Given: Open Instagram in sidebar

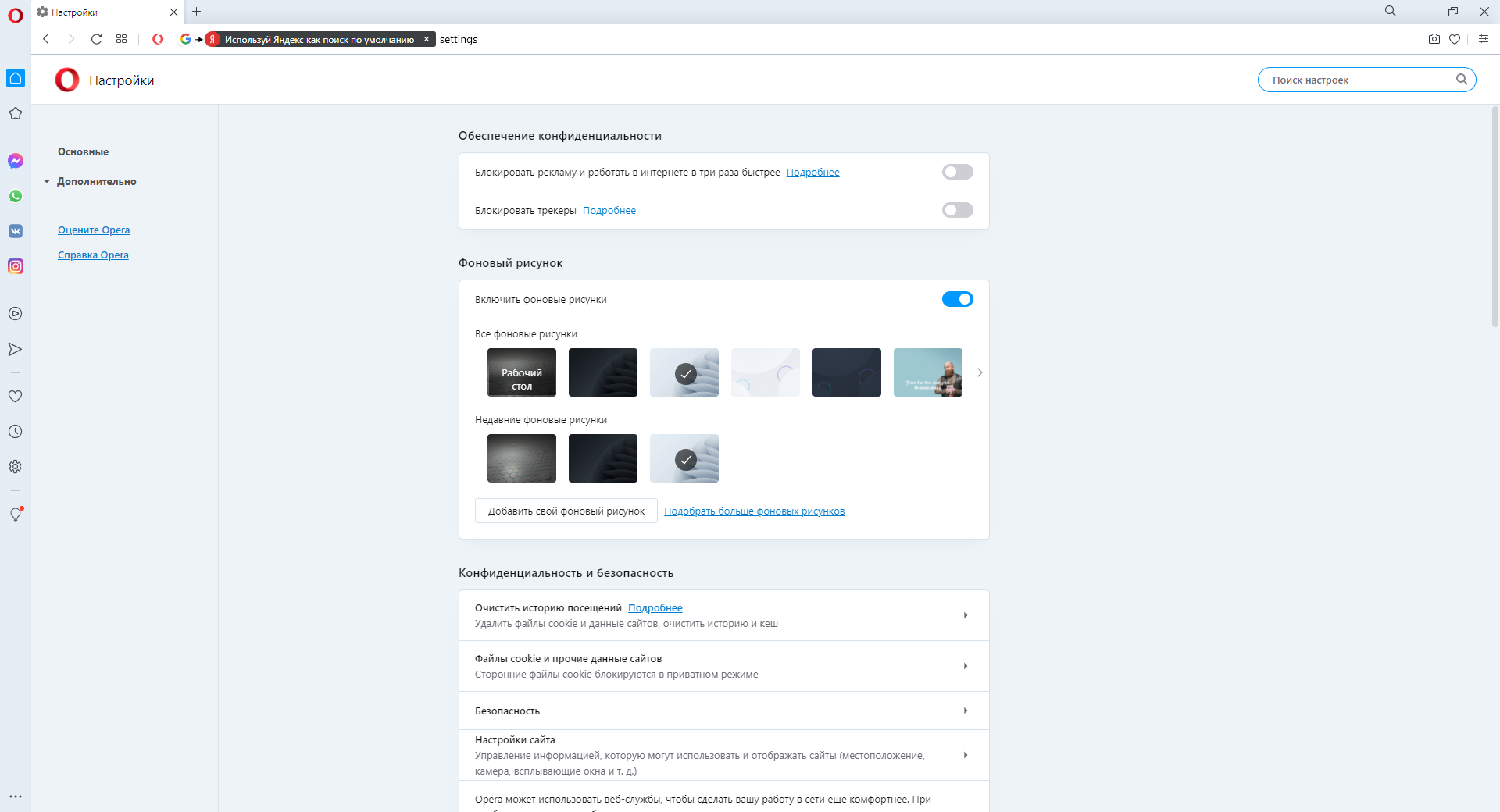Looking at the screenshot, I should tap(16, 266).
